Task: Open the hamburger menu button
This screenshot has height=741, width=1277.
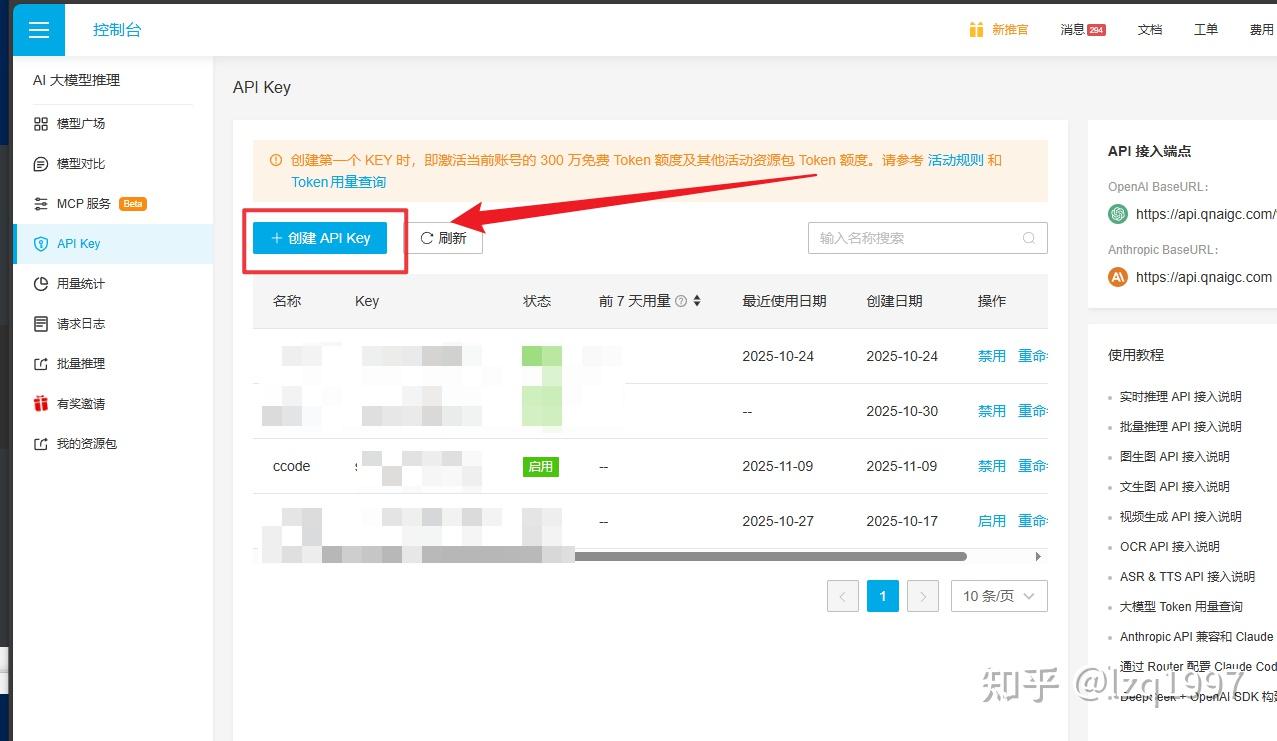Action: point(39,30)
